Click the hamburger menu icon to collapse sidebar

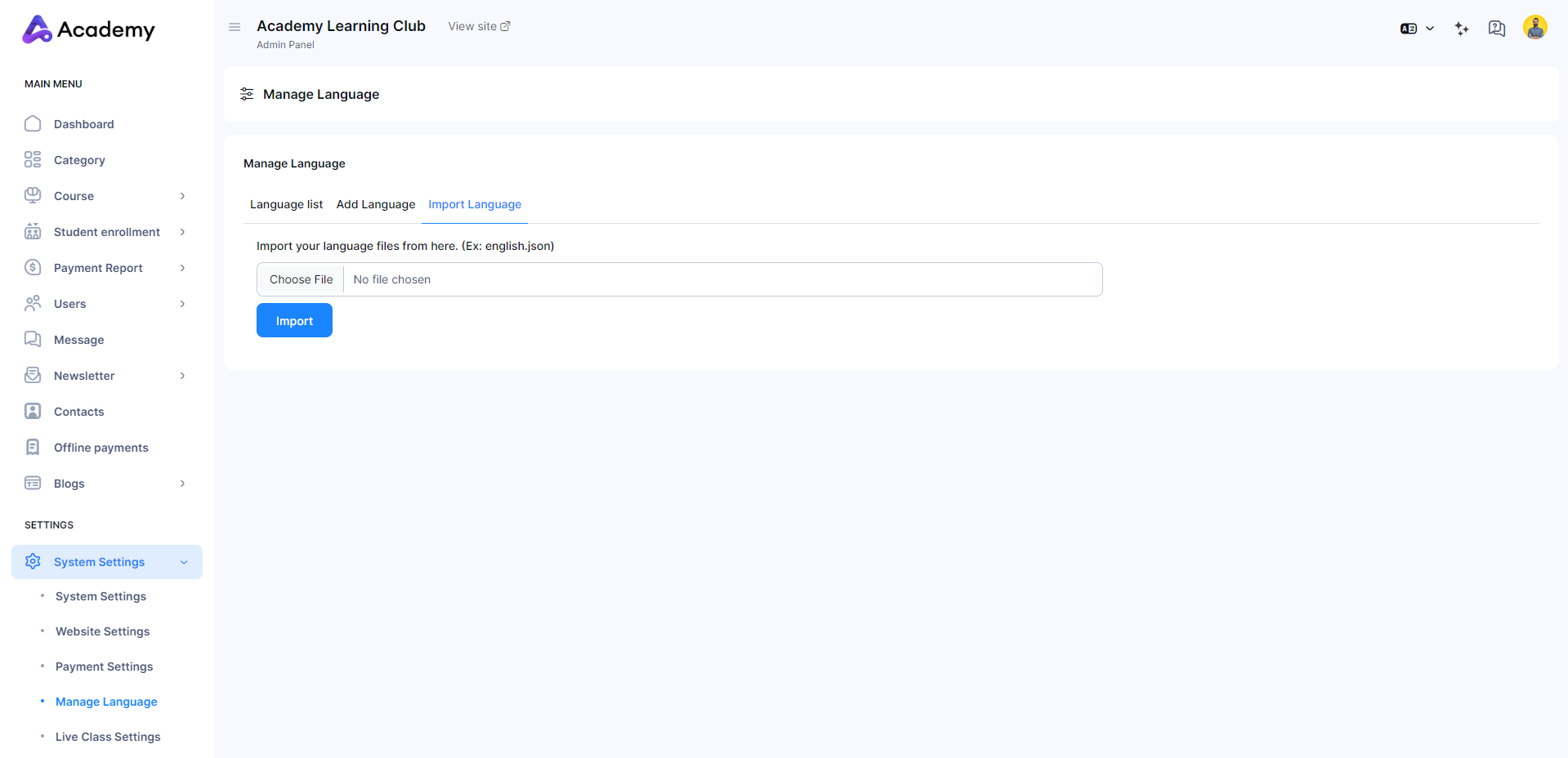[x=235, y=27]
